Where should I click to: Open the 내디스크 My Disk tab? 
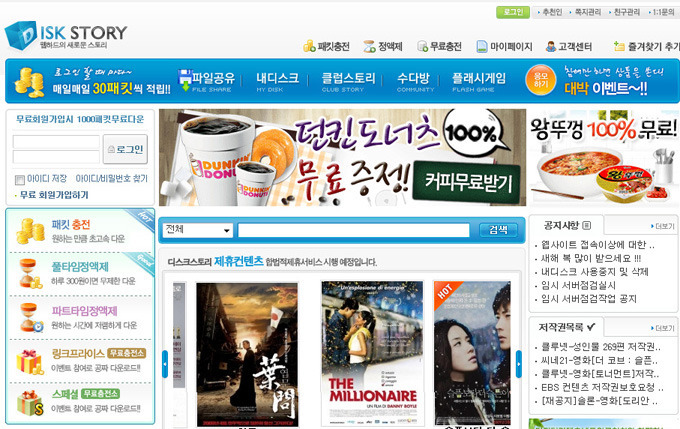point(277,81)
